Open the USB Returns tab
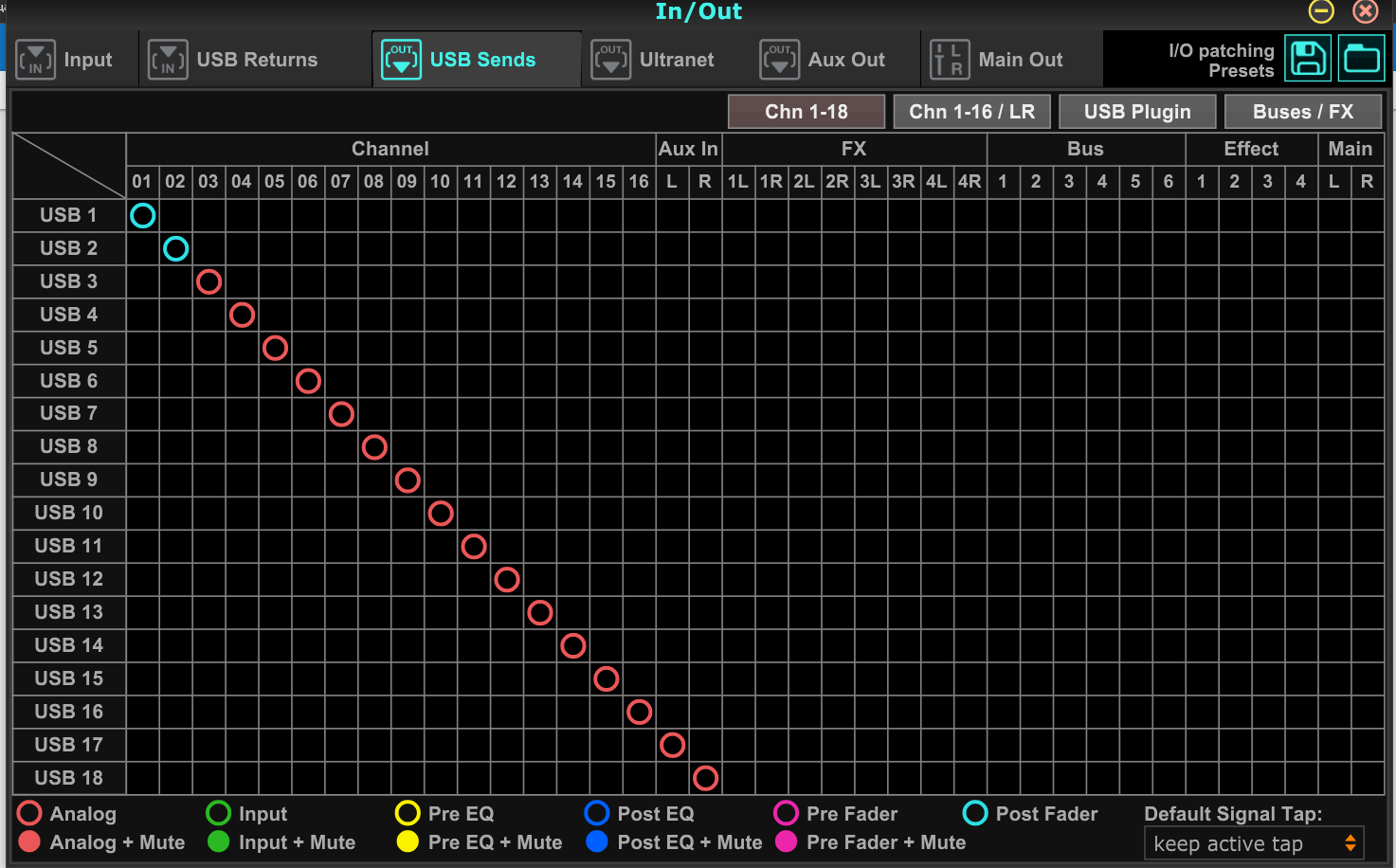Image resolution: width=1396 pixels, height=868 pixels. [256, 60]
